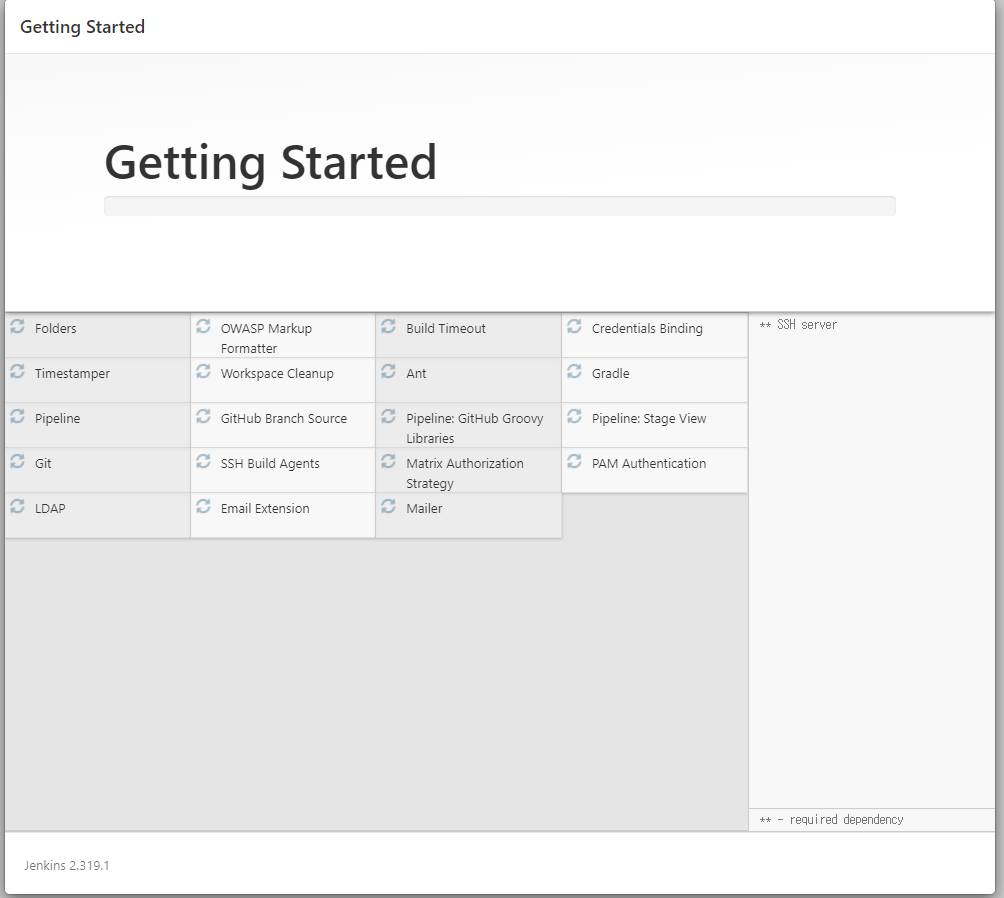Viewport: 1004px width, 898px height.
Task: Click the large Getting Started heading
Action: coord(271,163)
